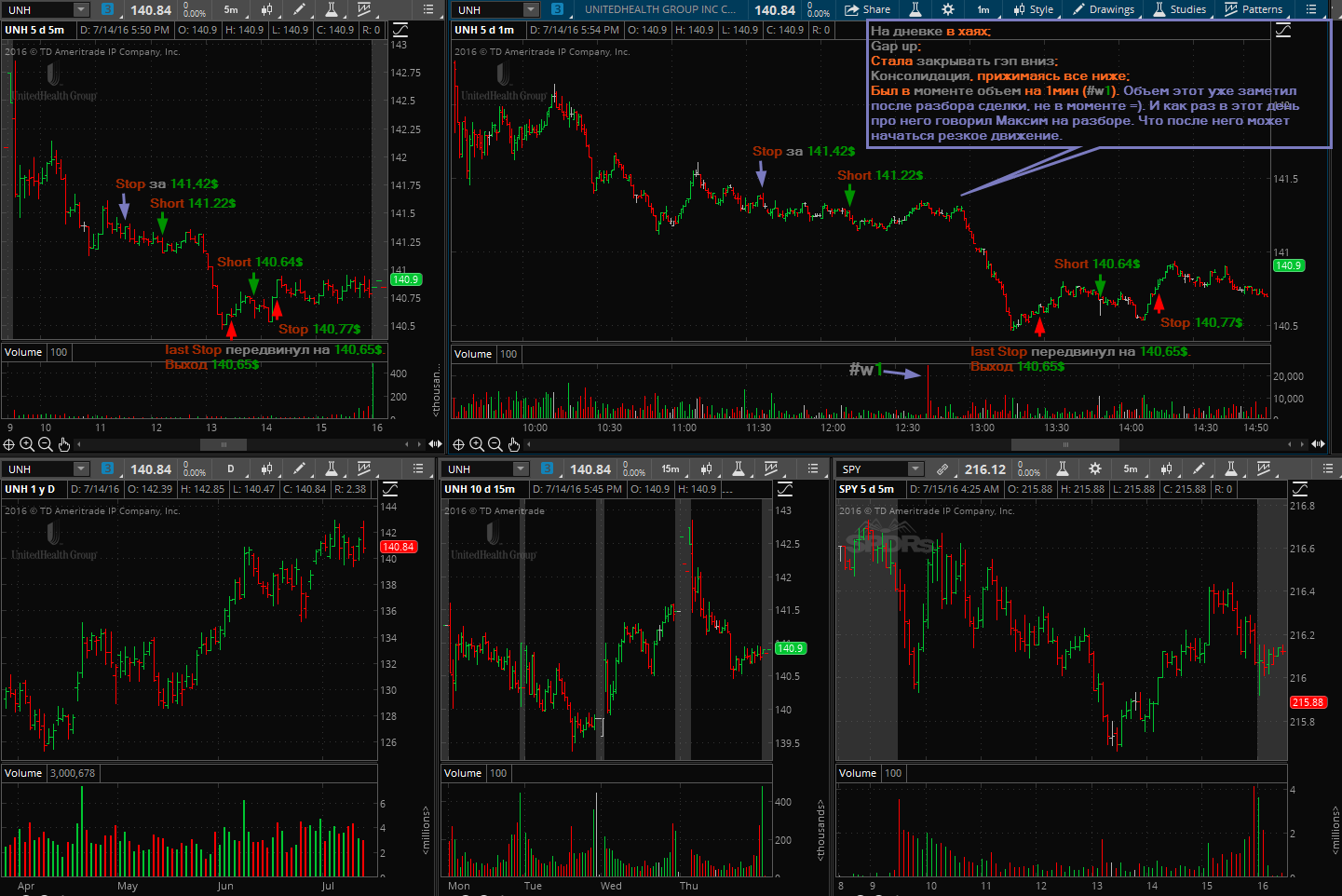This screenshot has height=896, width=1342.
Task: Click the chain link icon in SPY panel
Action: coord(942,468)
